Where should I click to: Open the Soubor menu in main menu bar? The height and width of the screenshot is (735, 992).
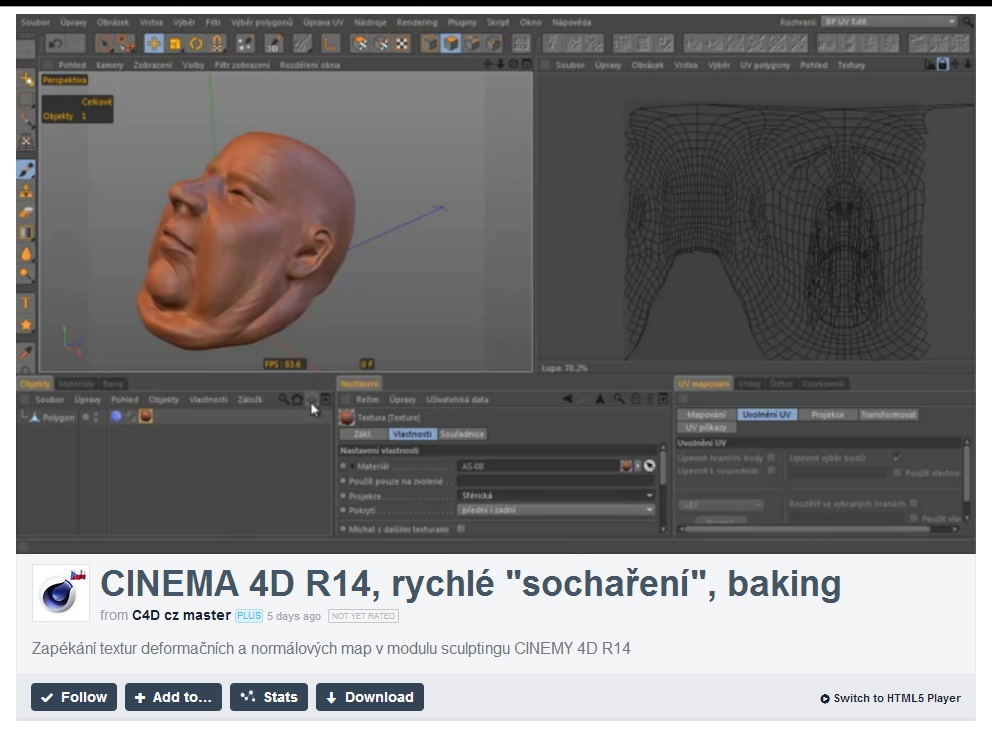35,22
